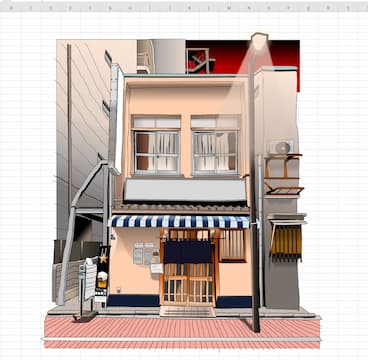Select column D header
Screen dimensions: 368x360
coord(51,7)
